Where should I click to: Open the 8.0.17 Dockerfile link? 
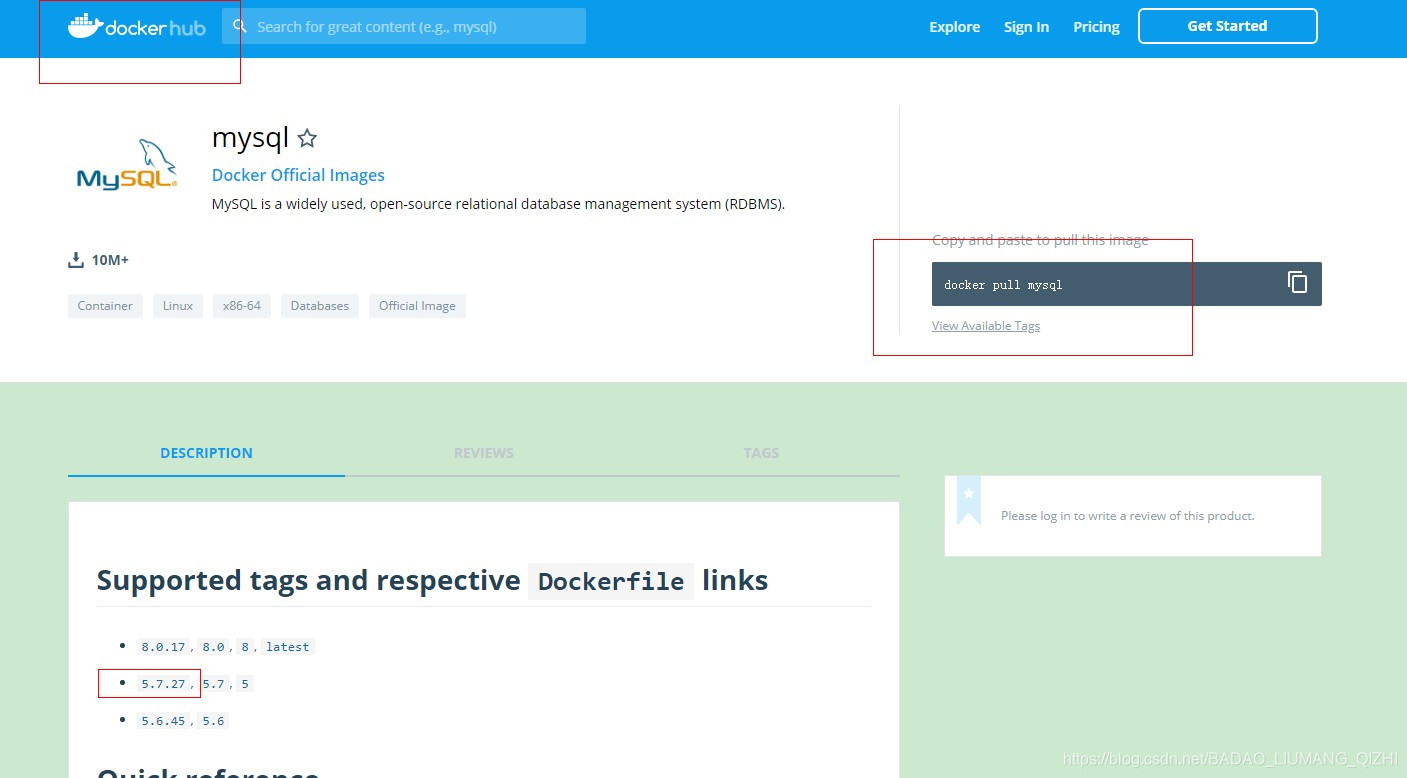coord(164,647)
